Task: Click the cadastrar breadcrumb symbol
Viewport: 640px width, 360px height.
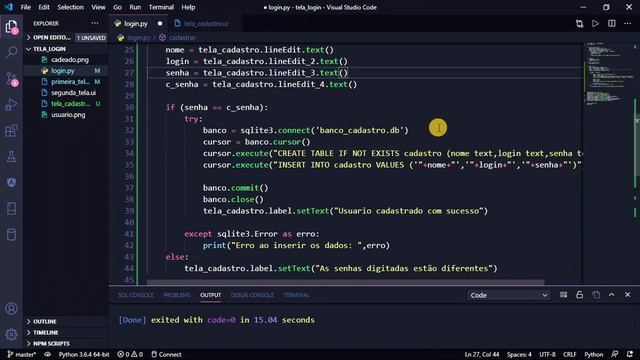Action: pyautogui.click(x=178, y=38)
